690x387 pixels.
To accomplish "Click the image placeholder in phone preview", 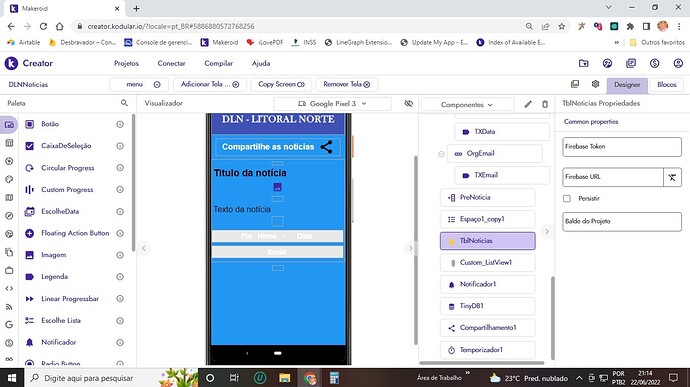I will coord(278,187).
